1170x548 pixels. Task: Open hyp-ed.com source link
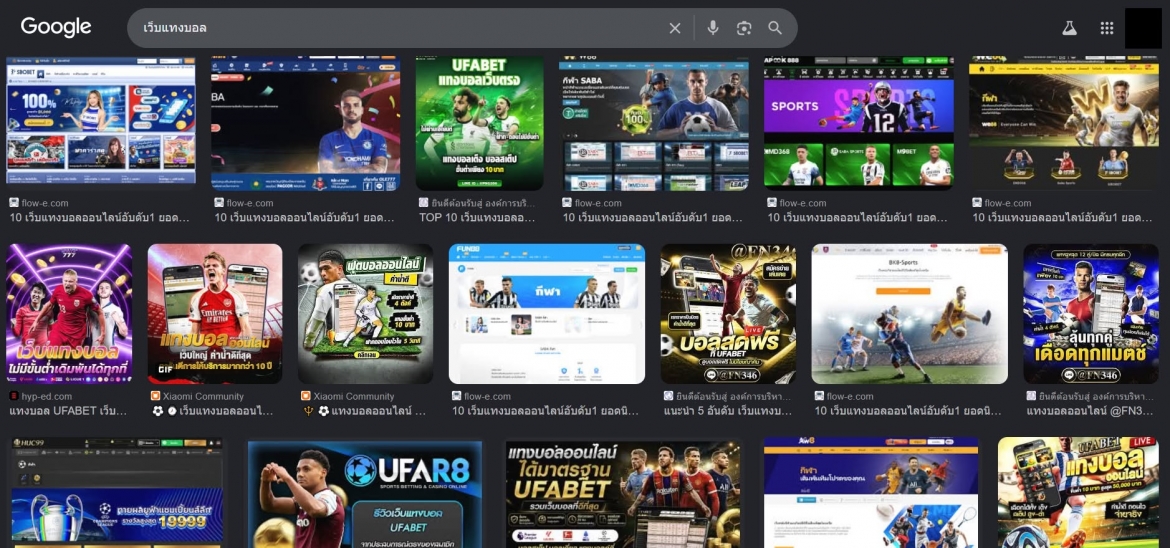47,396
